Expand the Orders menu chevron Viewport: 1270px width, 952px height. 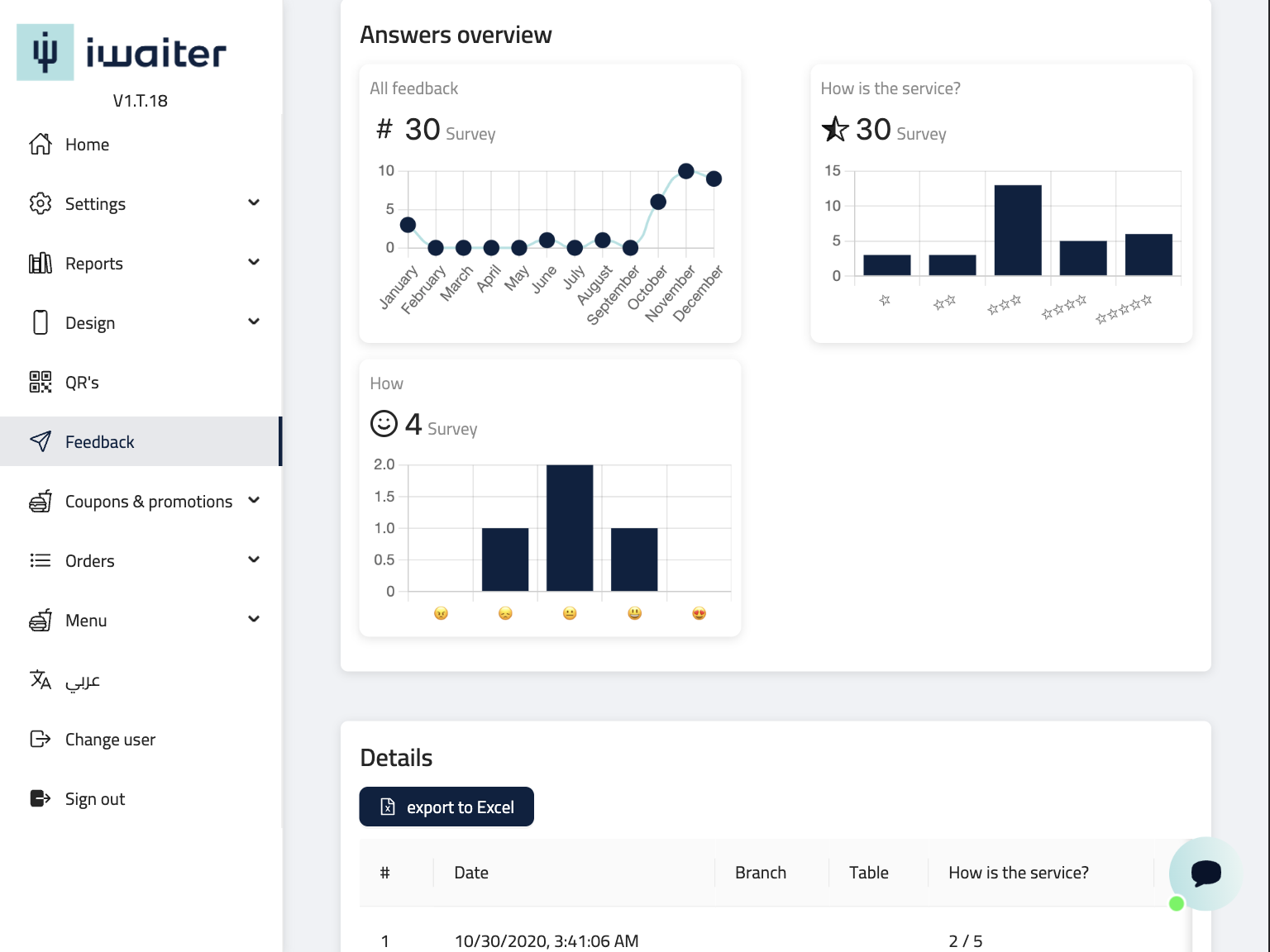coord(254,559)
